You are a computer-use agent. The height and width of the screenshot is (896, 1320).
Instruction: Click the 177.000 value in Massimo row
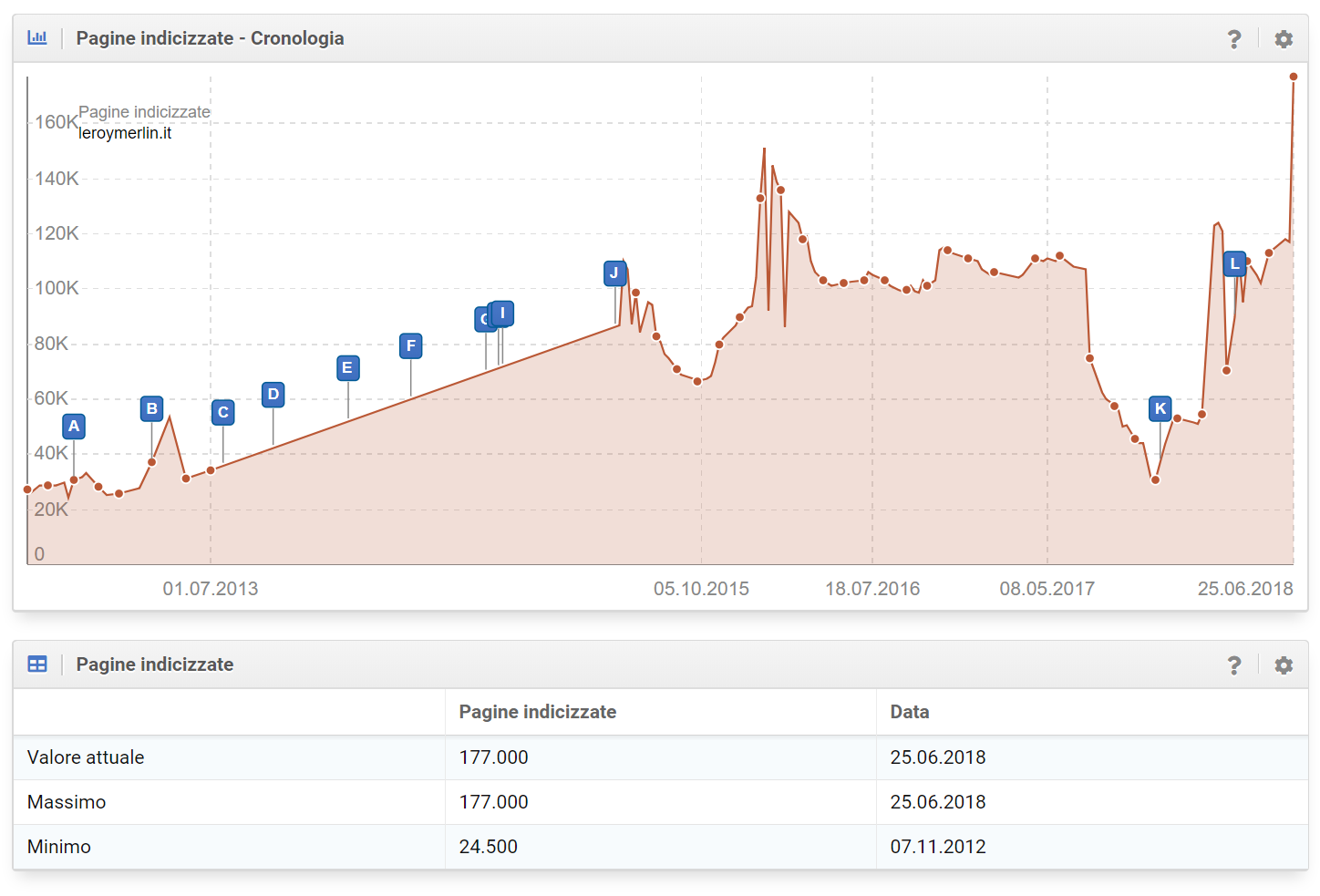pos(494,802)
